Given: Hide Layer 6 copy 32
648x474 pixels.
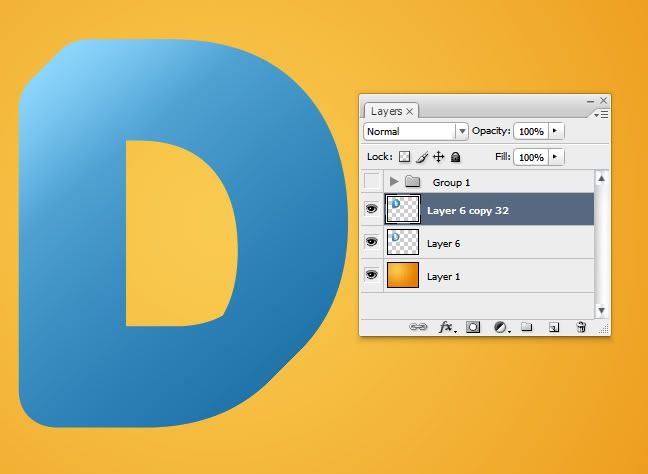Looking at the screenshot, I should (x=371, y=209).
